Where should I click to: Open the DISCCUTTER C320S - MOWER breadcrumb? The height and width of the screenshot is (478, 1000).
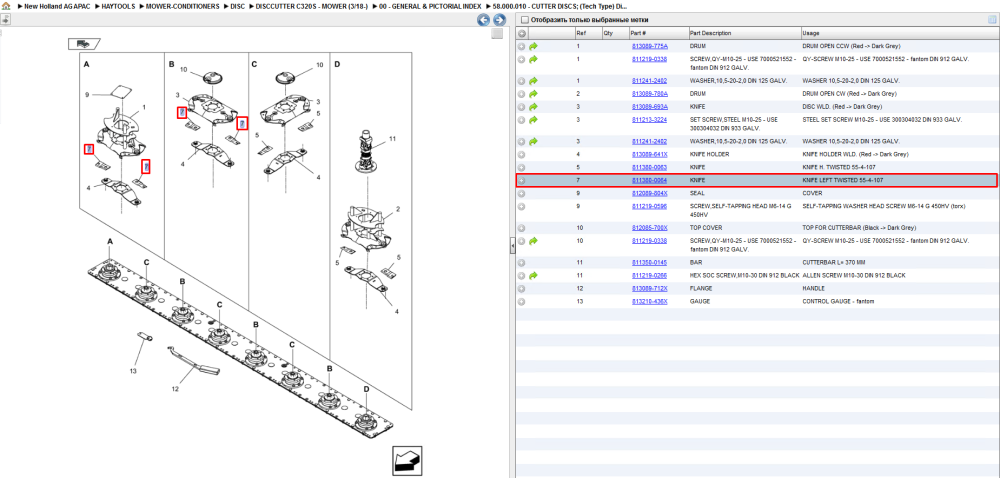(x=312, y=5)
